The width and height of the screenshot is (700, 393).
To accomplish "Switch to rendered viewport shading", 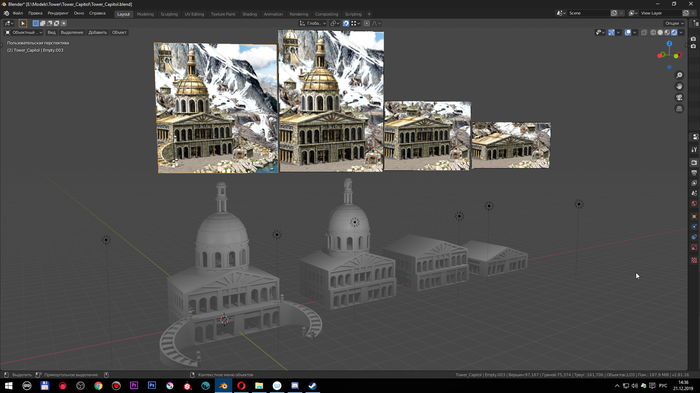I will [x=674, y=33].
